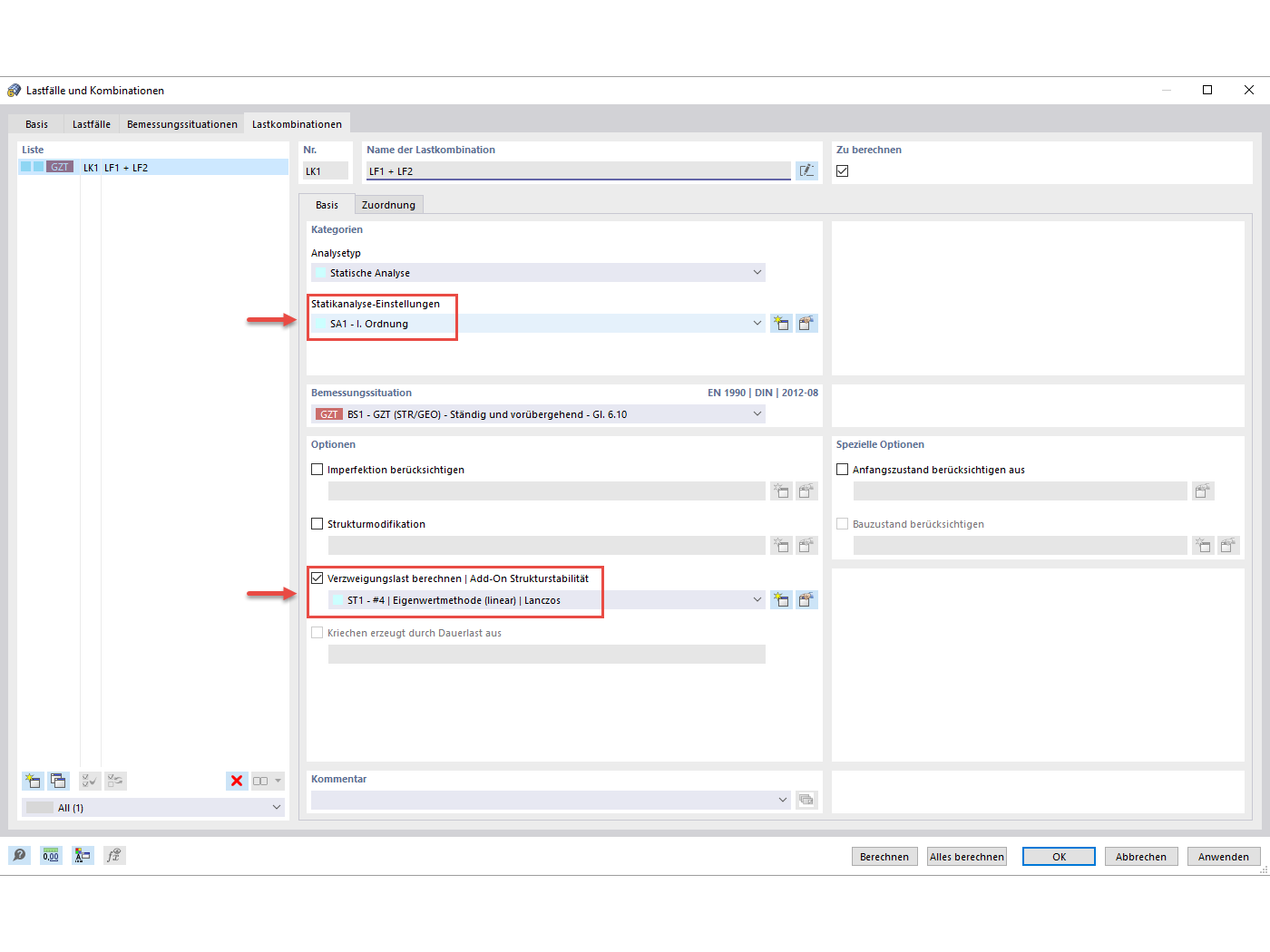
Task: Expand the All (1) filter dropdown
Action: [277, 807]
